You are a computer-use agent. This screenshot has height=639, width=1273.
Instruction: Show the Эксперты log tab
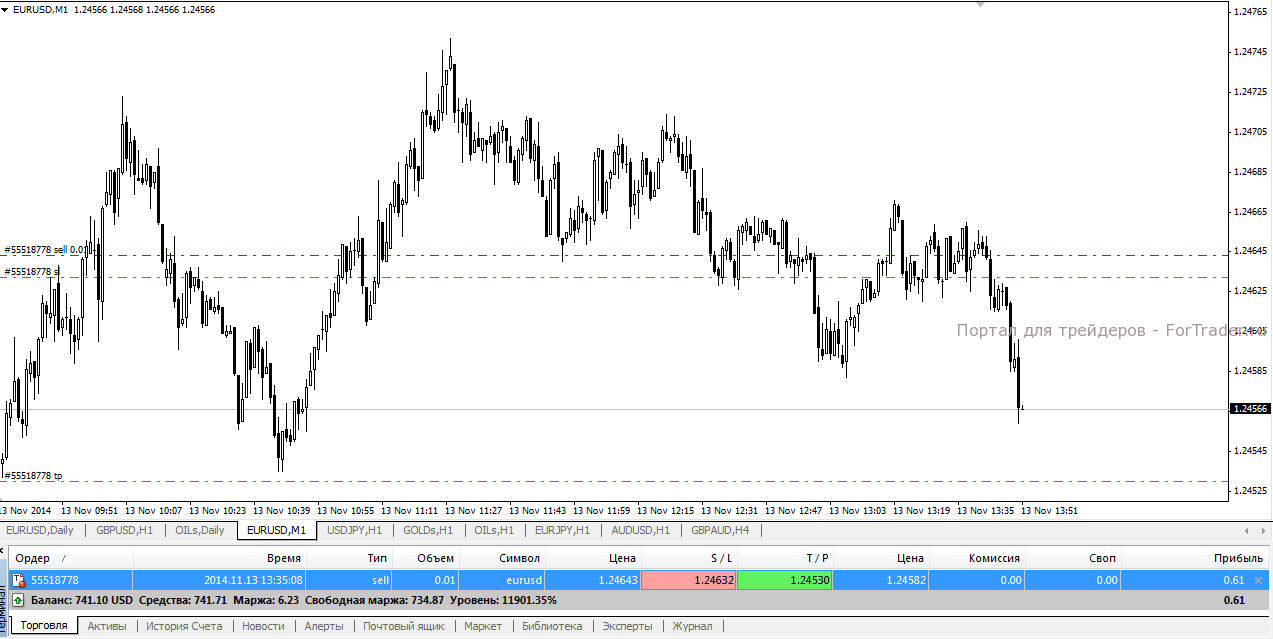point(627,626)
